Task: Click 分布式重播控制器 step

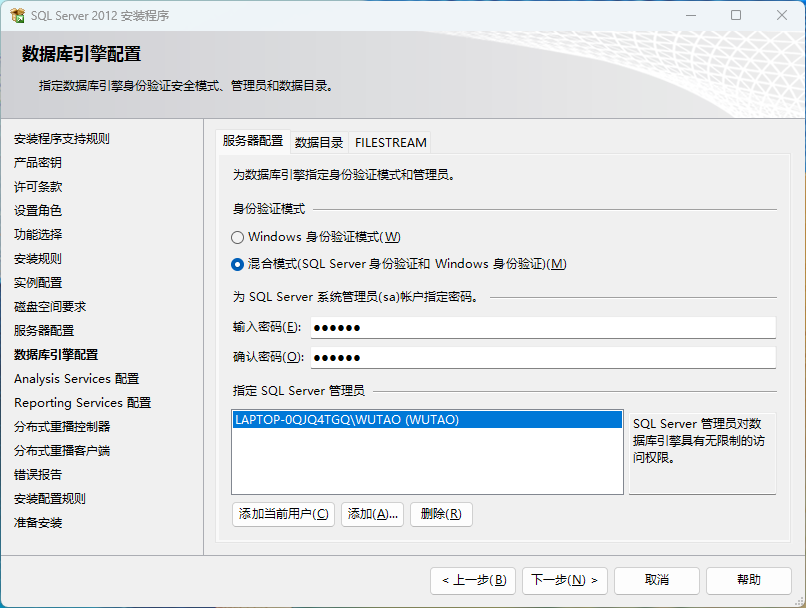Action: pos(62,427)
